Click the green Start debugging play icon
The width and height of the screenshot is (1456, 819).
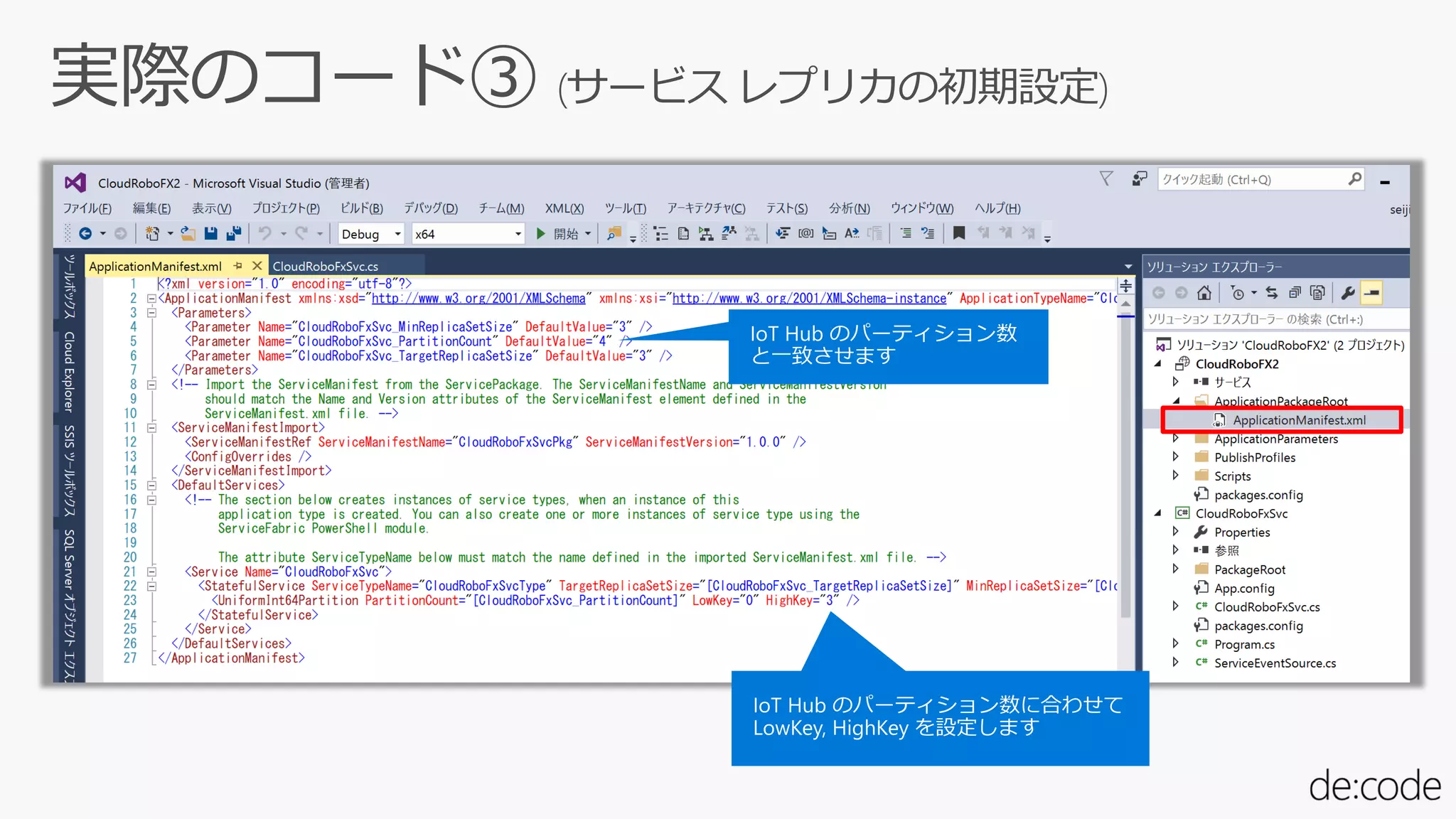click(x=541, y=233)
